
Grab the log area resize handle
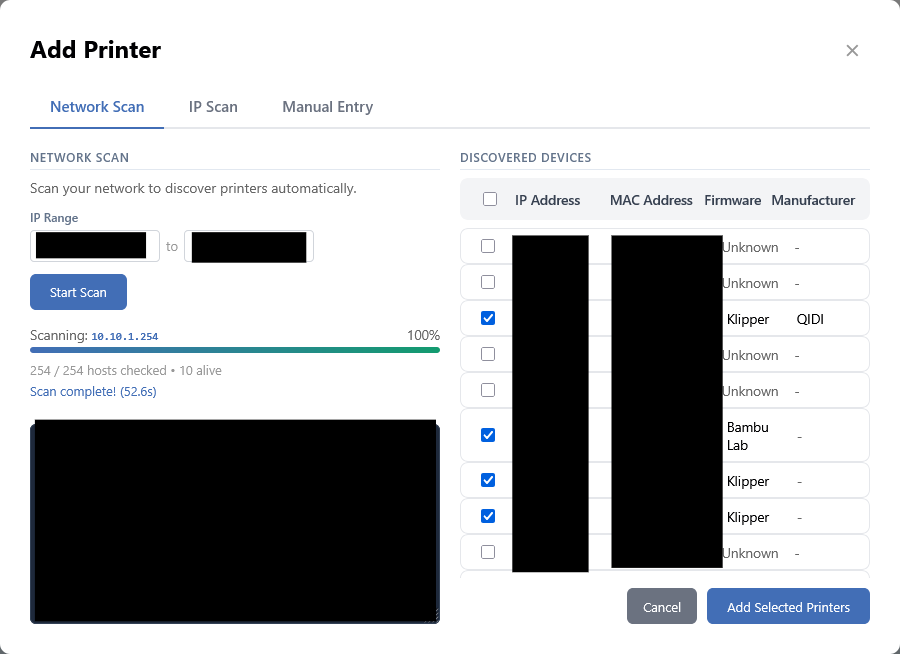pyautogui.click(x=433, y=617)
